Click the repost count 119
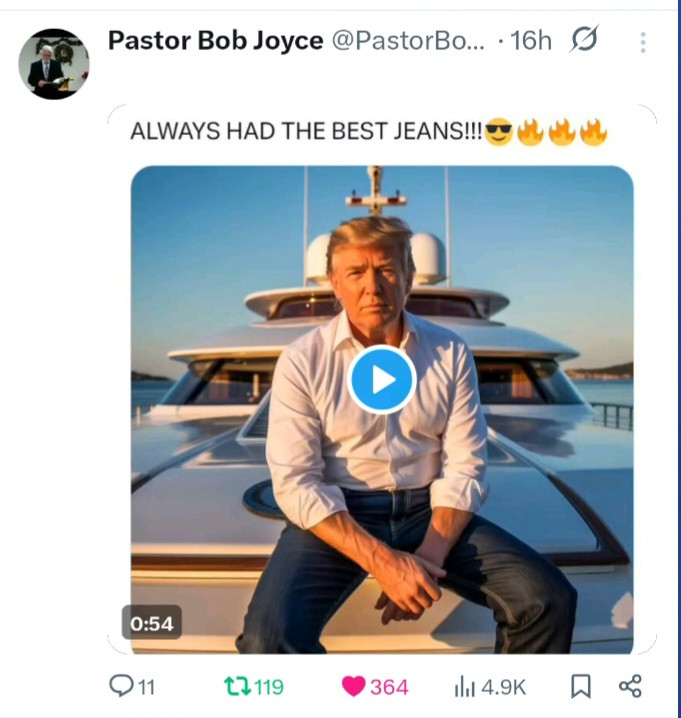Screen dimensions: 681x718 coord(268,687)
